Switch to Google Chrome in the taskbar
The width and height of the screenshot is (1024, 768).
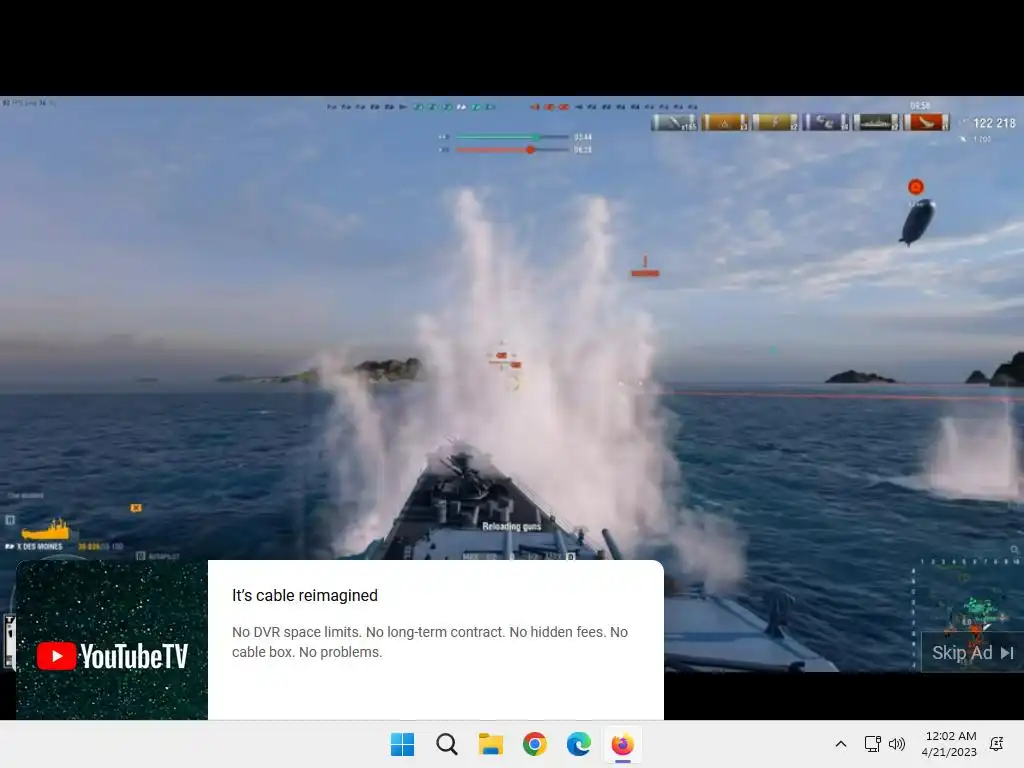[x=535, y=744]
